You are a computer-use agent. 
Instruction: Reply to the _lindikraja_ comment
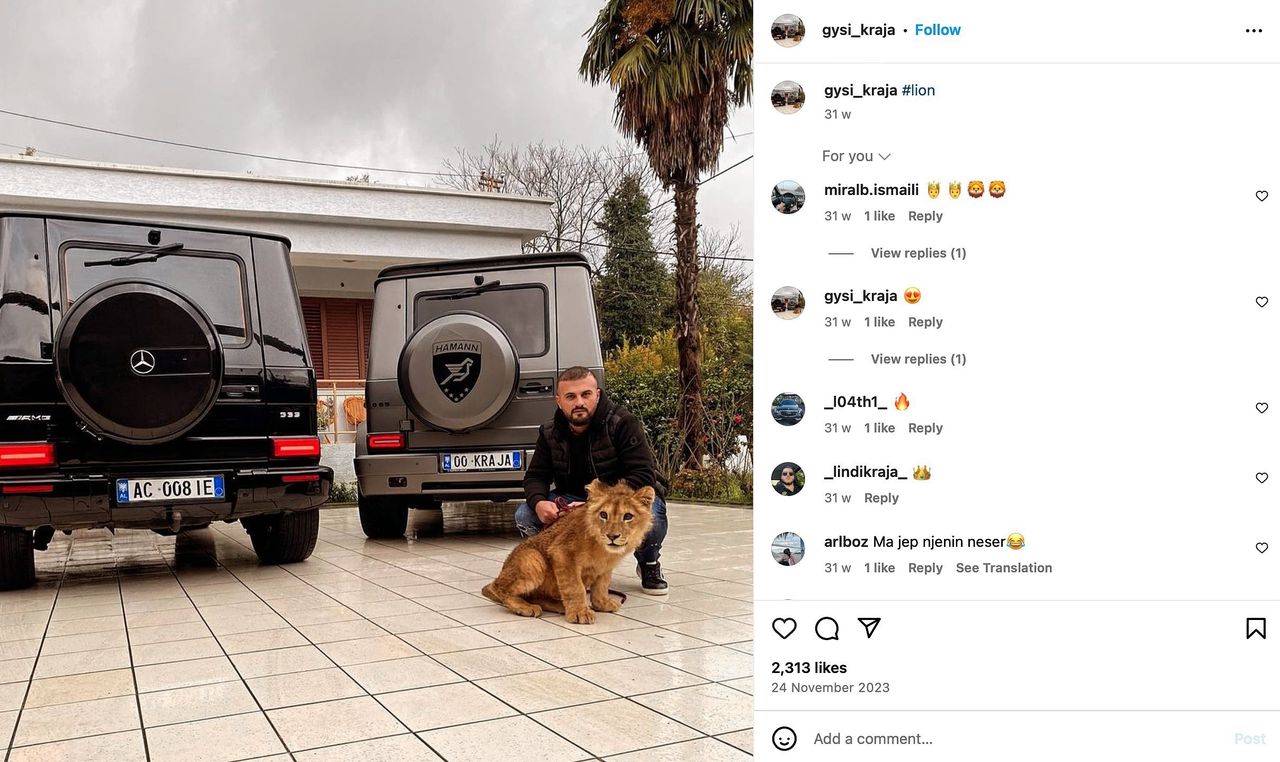click(881, 498)
